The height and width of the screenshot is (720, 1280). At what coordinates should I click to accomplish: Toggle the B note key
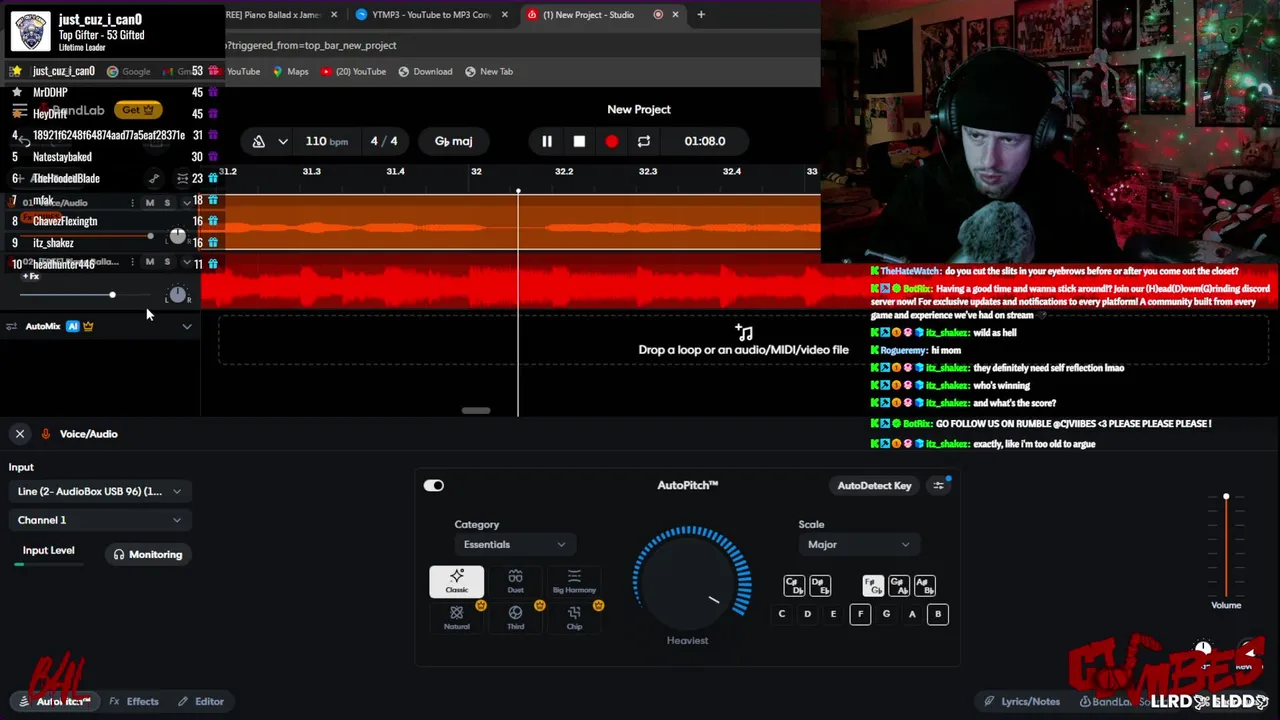pos(938,614)
